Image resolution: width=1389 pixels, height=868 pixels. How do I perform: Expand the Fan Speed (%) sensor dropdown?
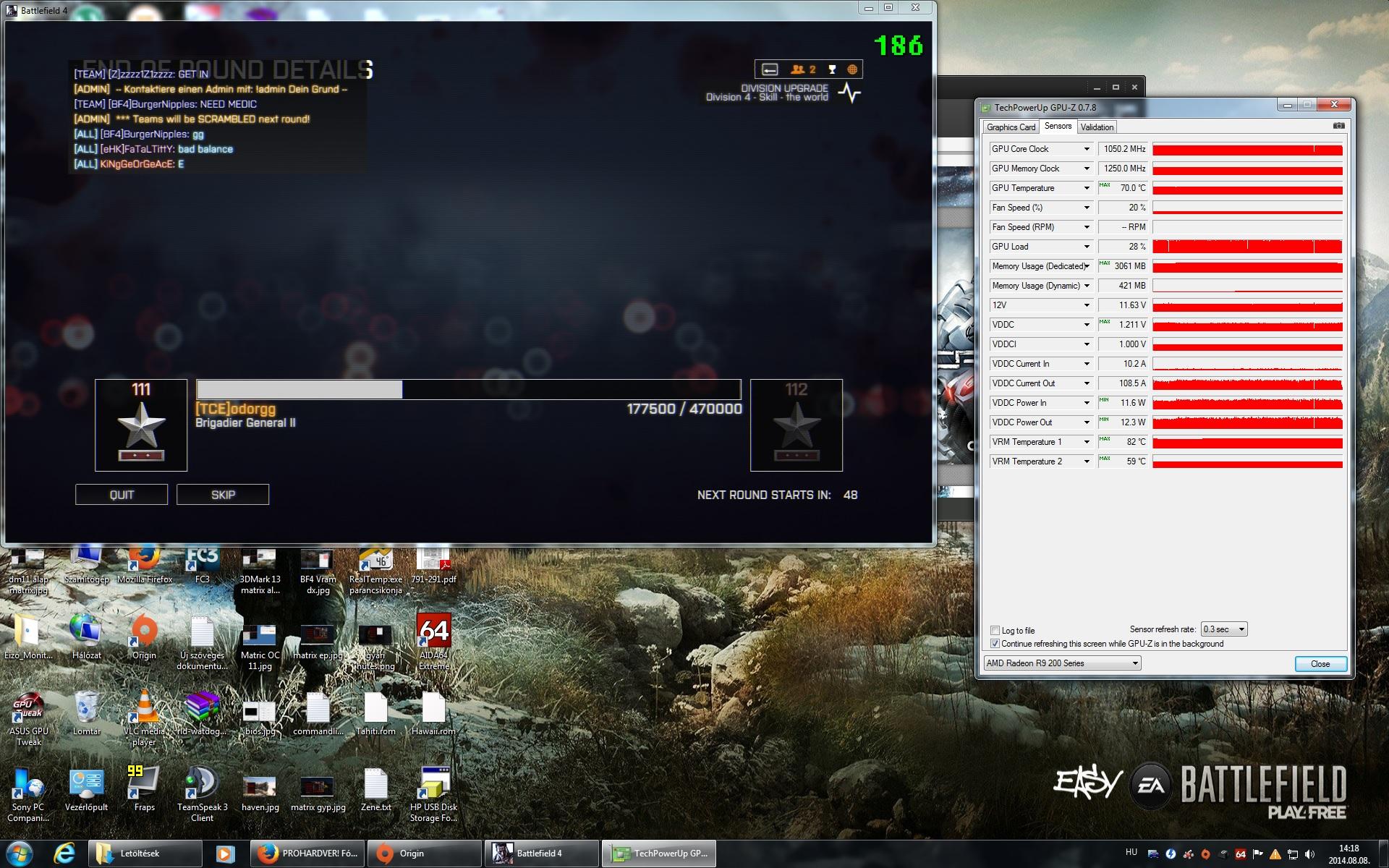(x=1086, y=208)
